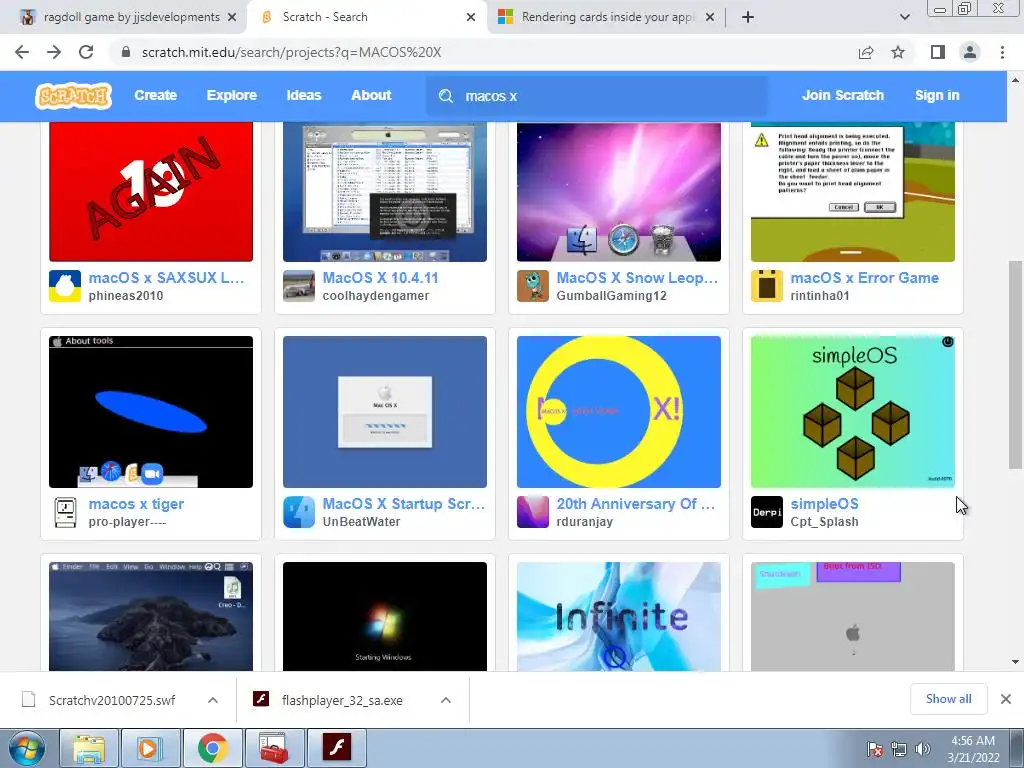Open the Chrome profile avatar
Viewport: 1024px width, 768px height.
click(x=970, y=52)
